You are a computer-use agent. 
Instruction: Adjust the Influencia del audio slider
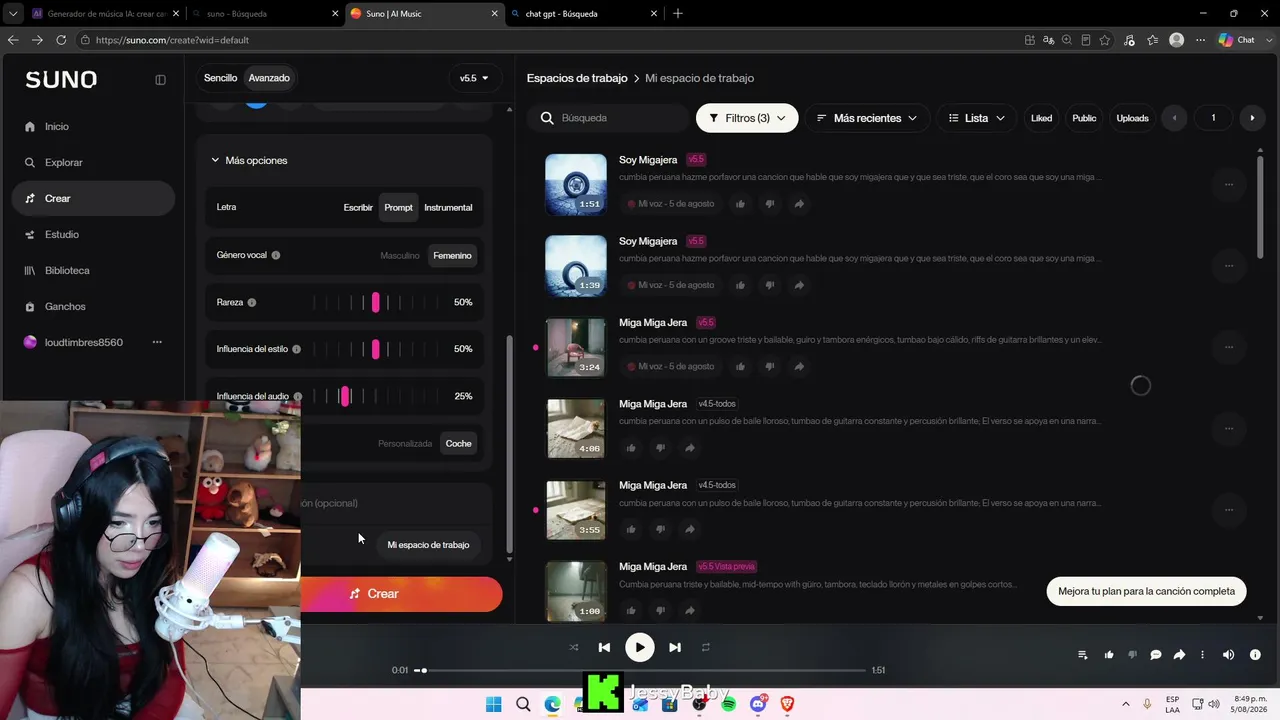376,397
